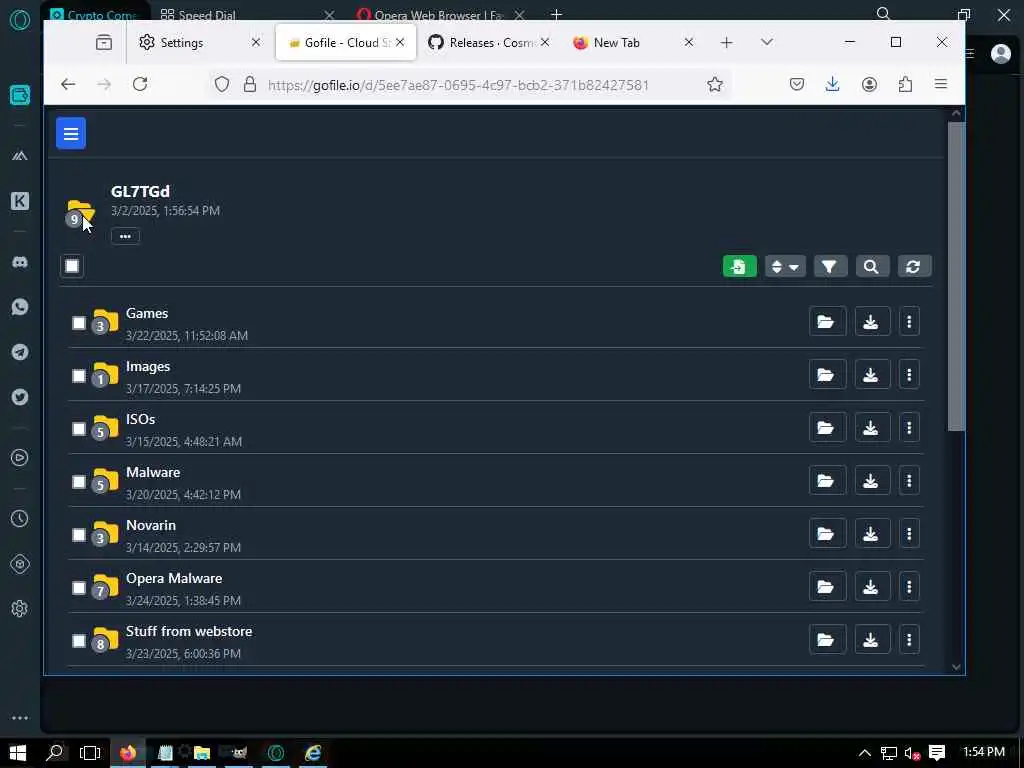Check the Opera Malware folder checkbox

[x=79, y=588]
